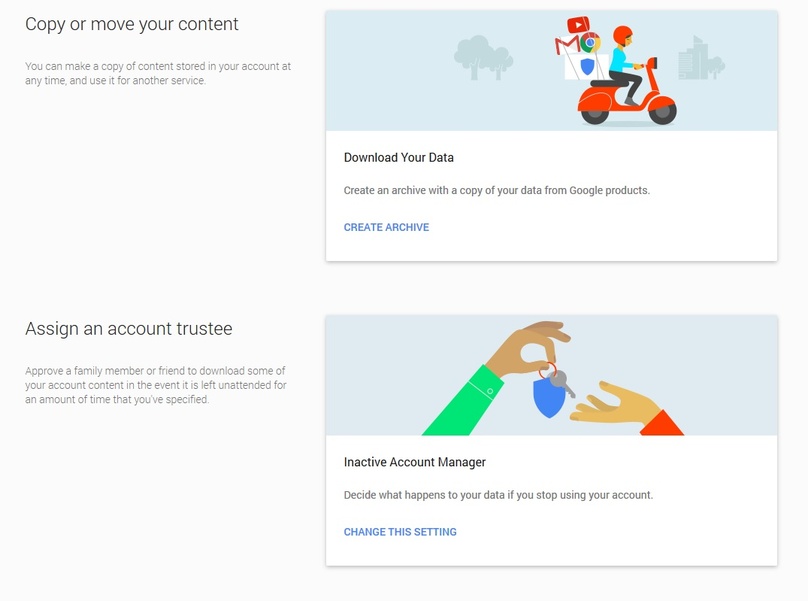Viewport: 808px width, 601px height.
Task: Click the hands passing key banner image
Action: click(x=551, y=375)
